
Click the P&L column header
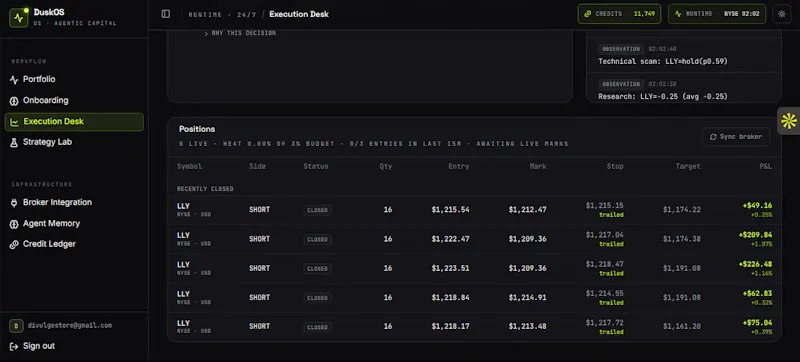pos(765,167)
